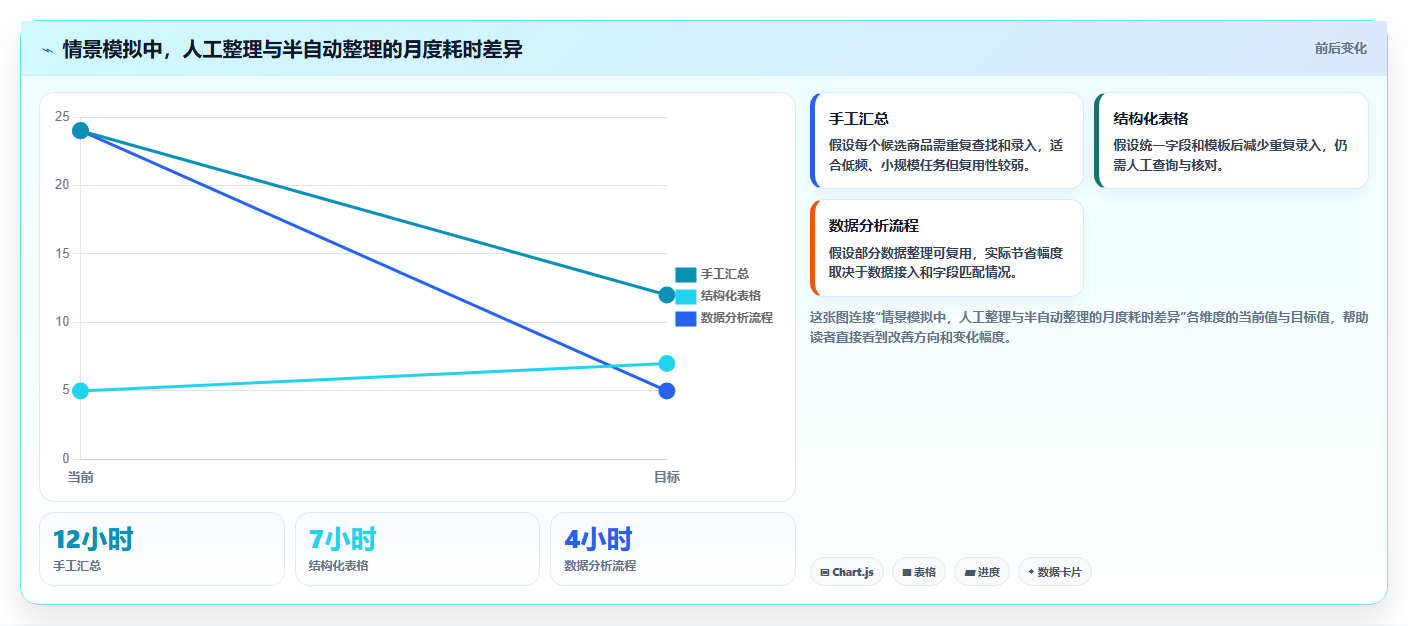Click the y-axis value 10

pos(62,322)
